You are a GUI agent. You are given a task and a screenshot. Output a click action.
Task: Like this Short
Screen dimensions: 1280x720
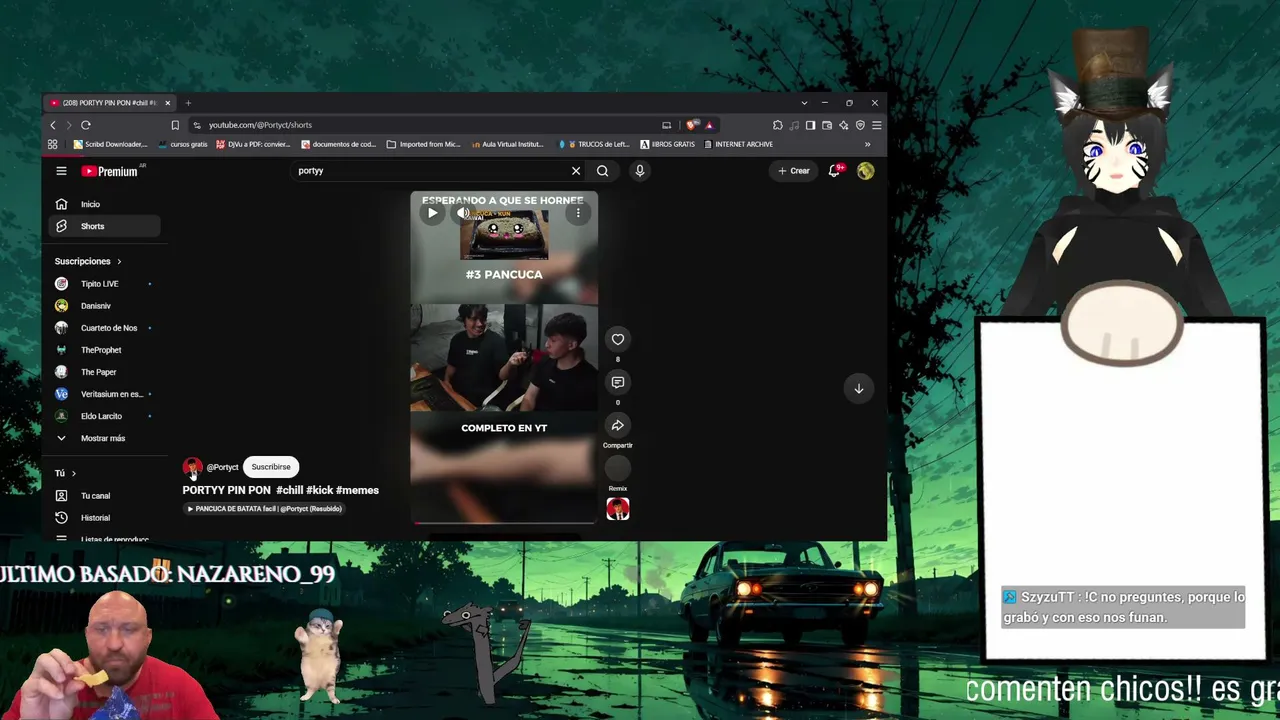618,339
